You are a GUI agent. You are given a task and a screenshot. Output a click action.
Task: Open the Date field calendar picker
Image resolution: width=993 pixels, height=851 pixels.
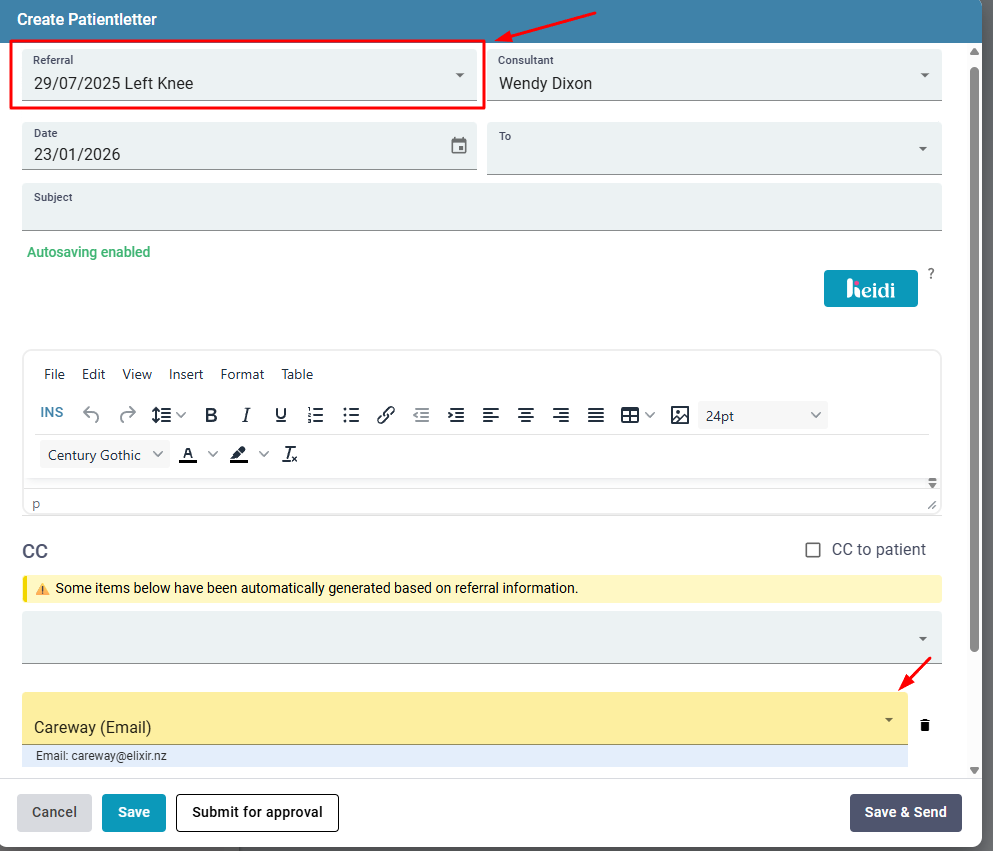(x=459, y=145)
